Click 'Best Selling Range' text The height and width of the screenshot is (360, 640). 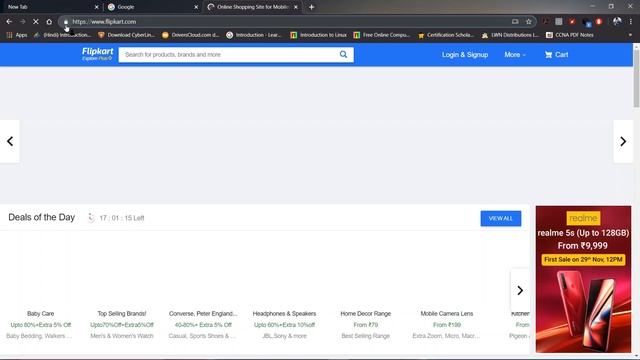click(366, 336)
